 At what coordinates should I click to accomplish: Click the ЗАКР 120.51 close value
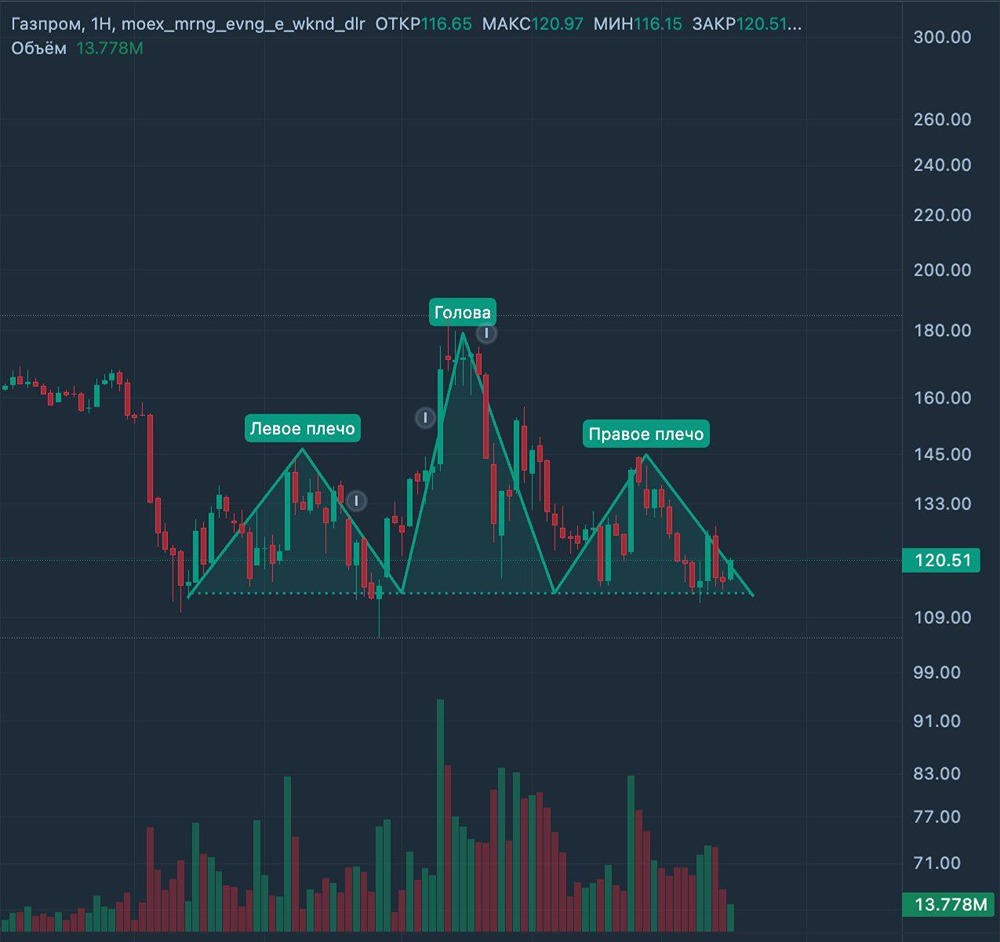(x=747, y=24)
